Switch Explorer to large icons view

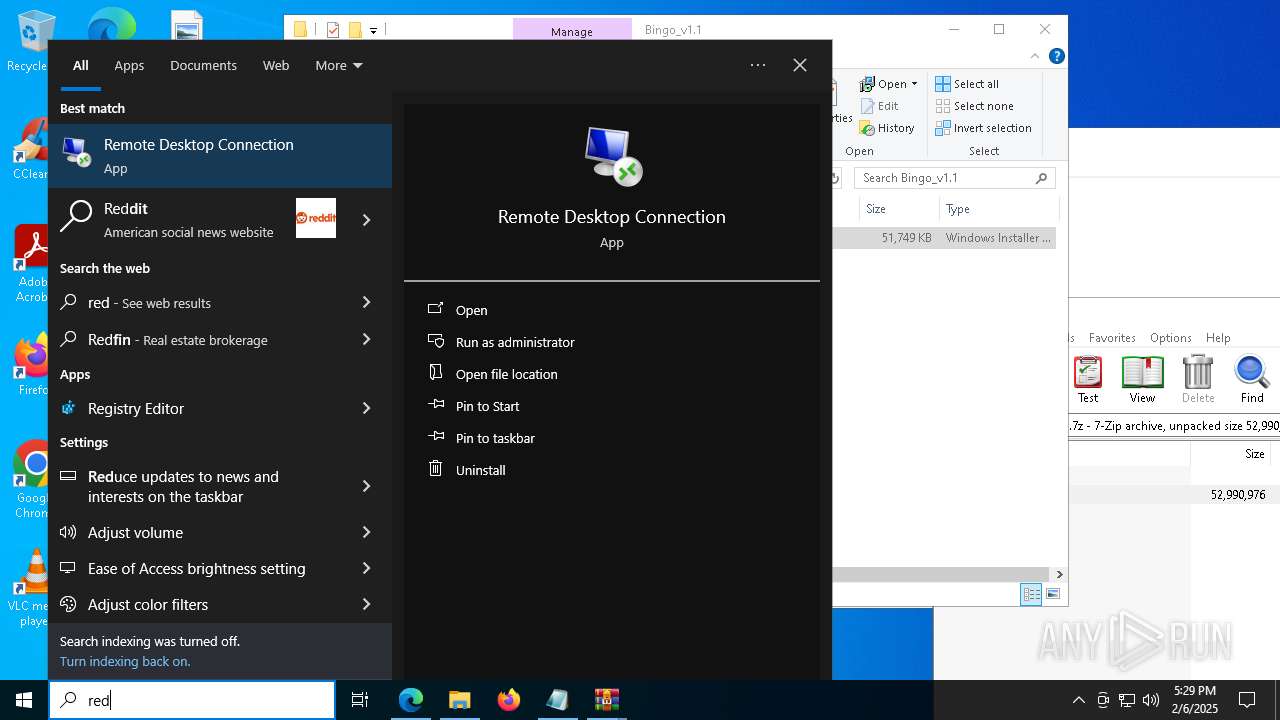click(1053, 594)
